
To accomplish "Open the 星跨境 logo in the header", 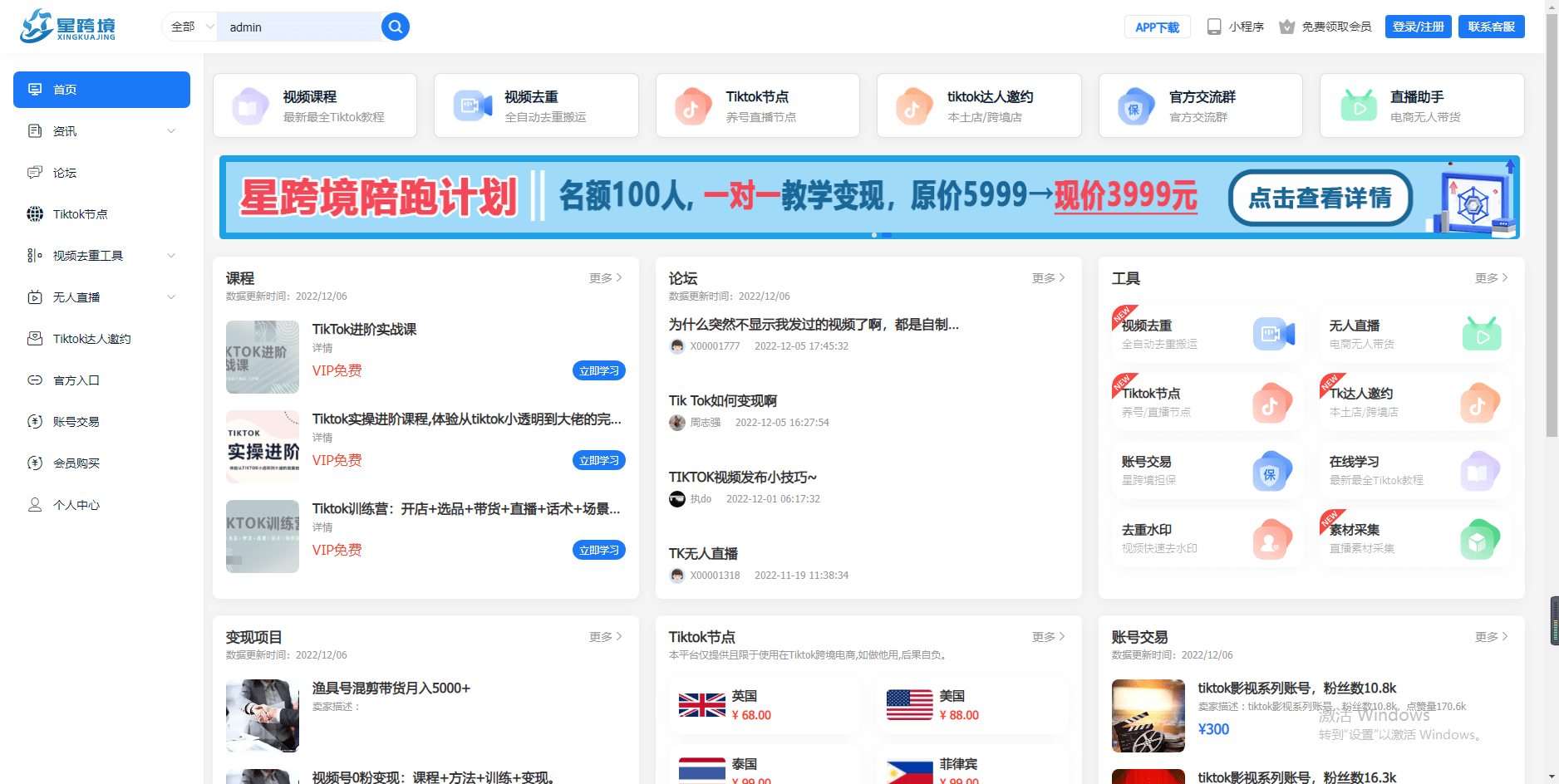I will click(x=68, y=27).
